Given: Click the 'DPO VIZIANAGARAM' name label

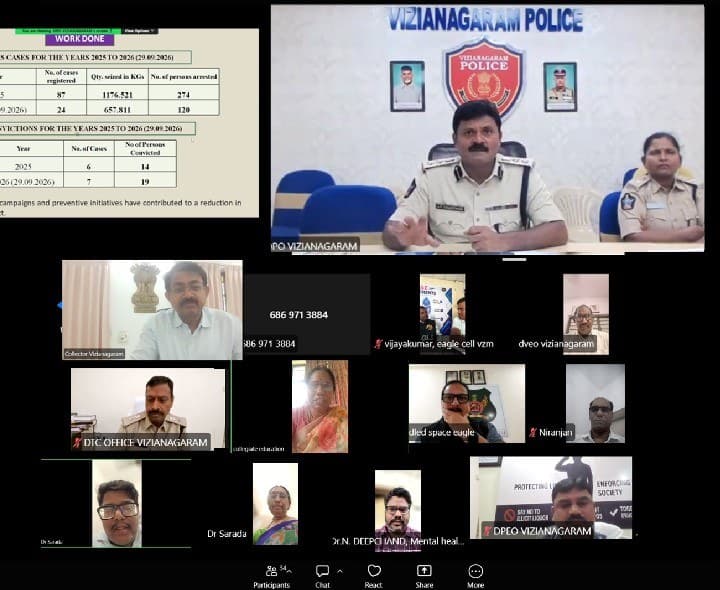Looking at the screenshot, I should click(x=315, y=246).
